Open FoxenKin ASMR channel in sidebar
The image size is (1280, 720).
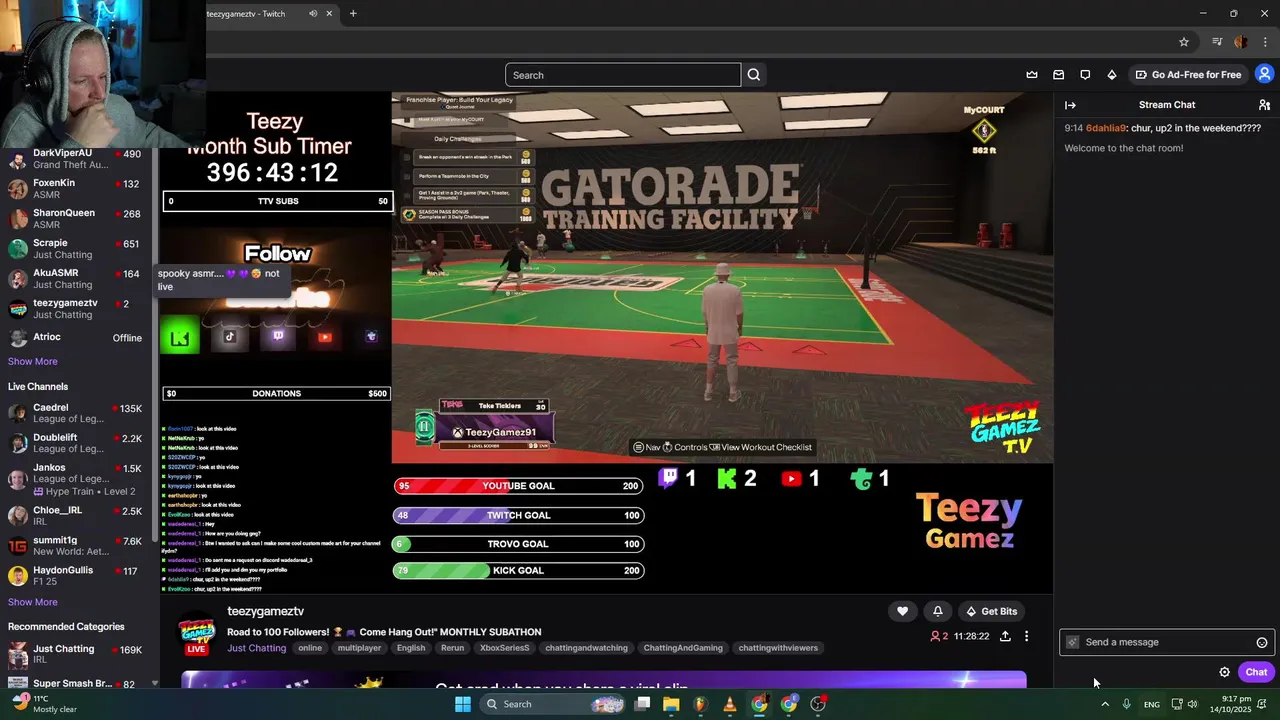[x=76, y=189]
